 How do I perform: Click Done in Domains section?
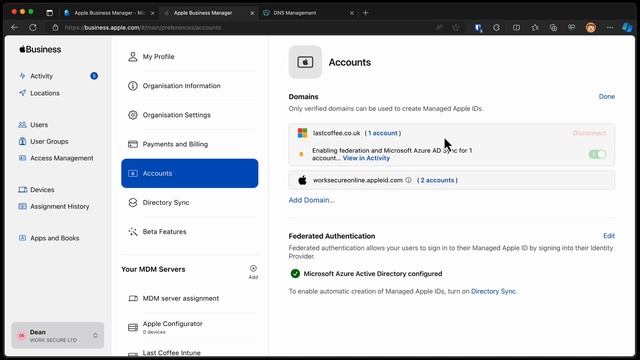click(607, 97)
